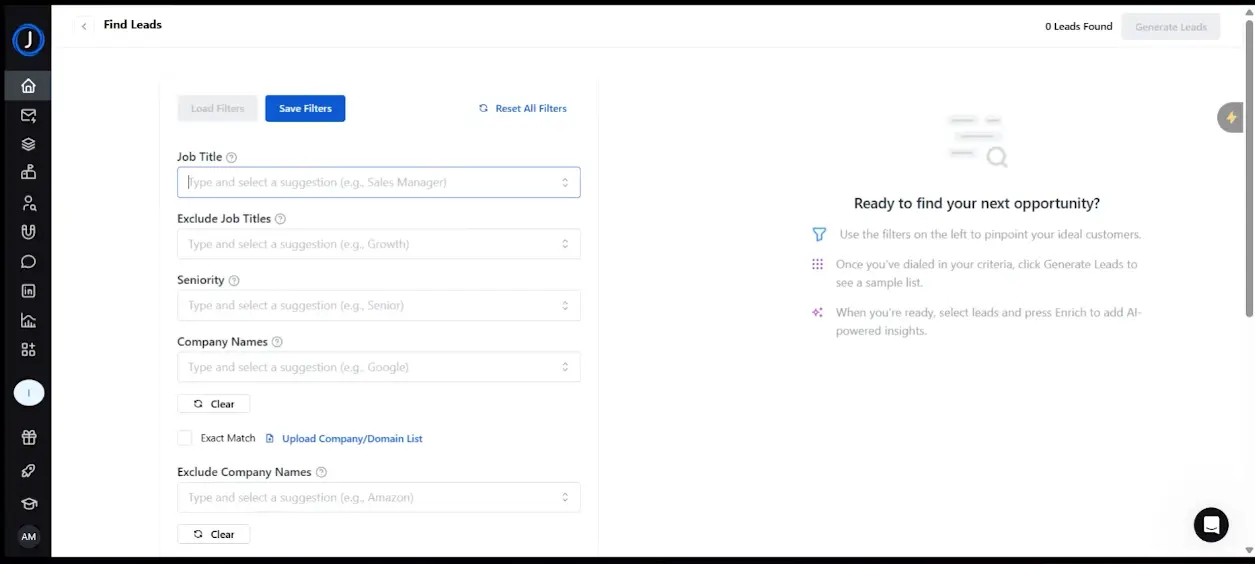Open the home icon in the sidebar
1255x564 pixels.
coord(28,86)
